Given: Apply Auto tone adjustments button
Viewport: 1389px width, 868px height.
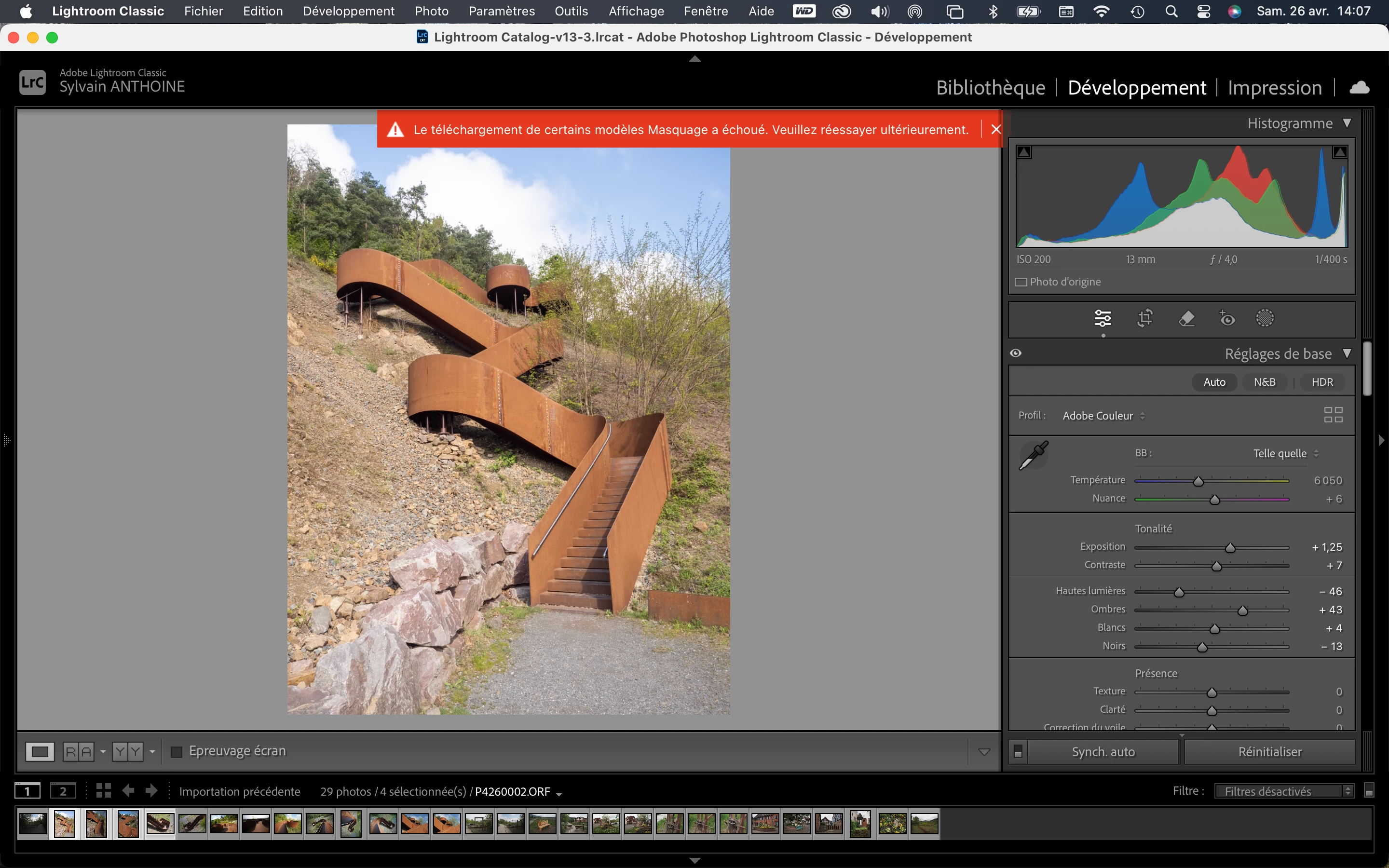Looking at the screenshot, I should 1214,382.
